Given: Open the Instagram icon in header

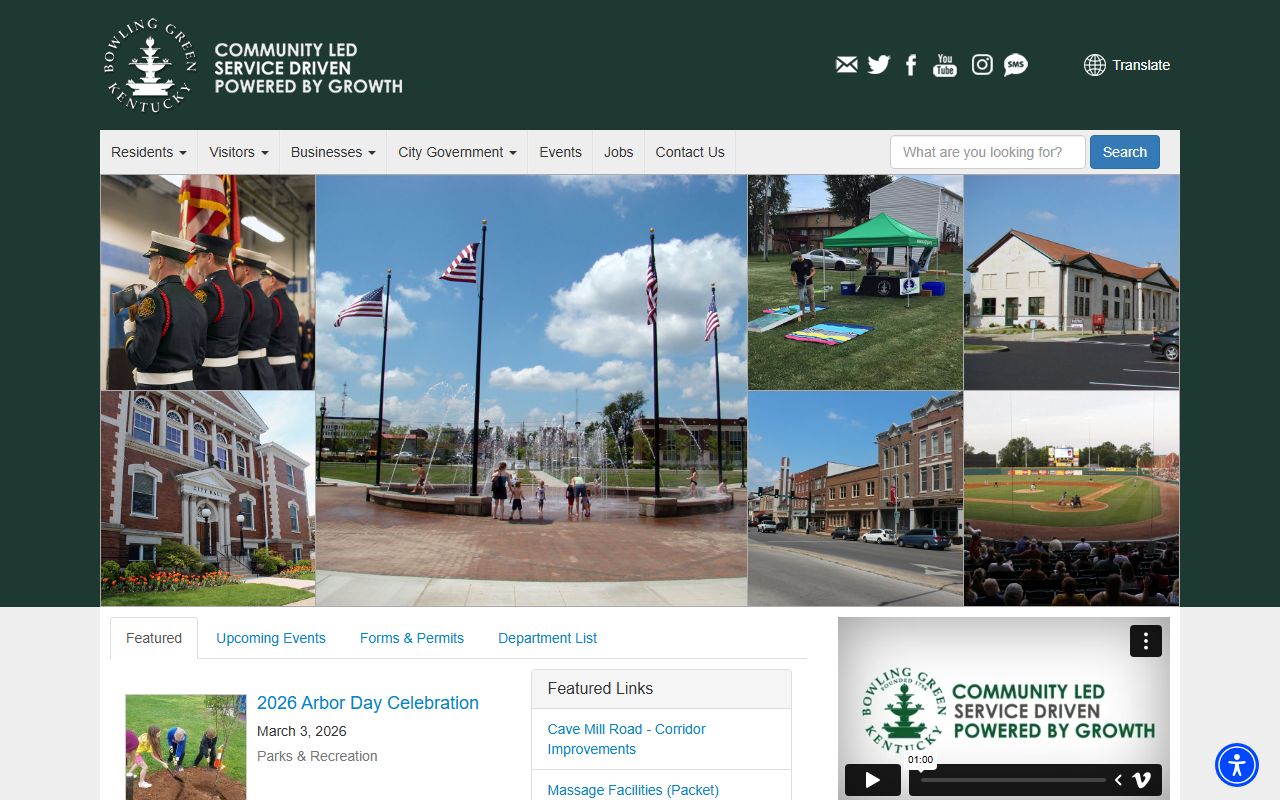Looking at the screenshot, I should click(983, 65).
